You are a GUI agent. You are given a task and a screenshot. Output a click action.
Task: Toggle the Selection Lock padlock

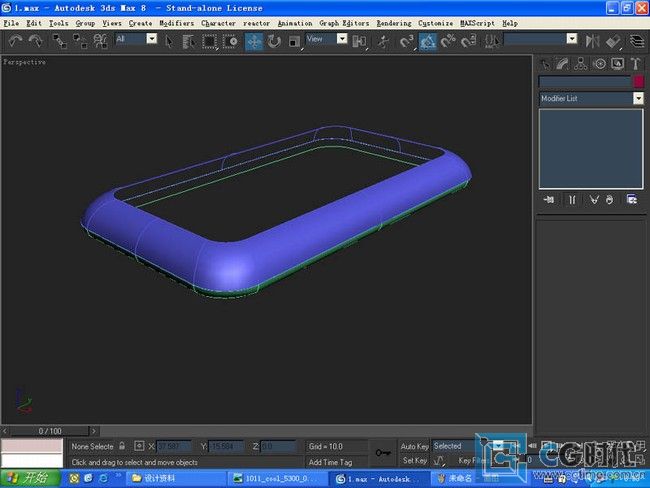tap(122, 446)
